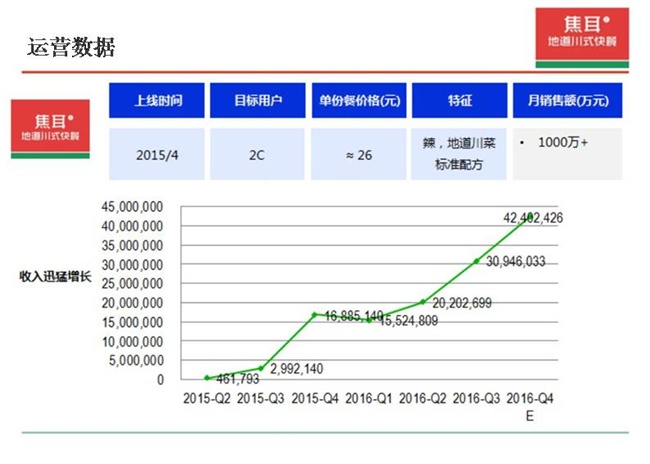Select the 30,946,033 data label
The image size is (650, 464).
click(x=515, y=262)
